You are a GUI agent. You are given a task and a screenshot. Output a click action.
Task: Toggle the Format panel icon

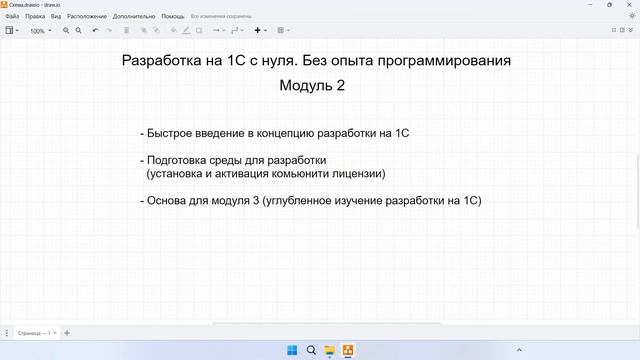coord(622,30)
